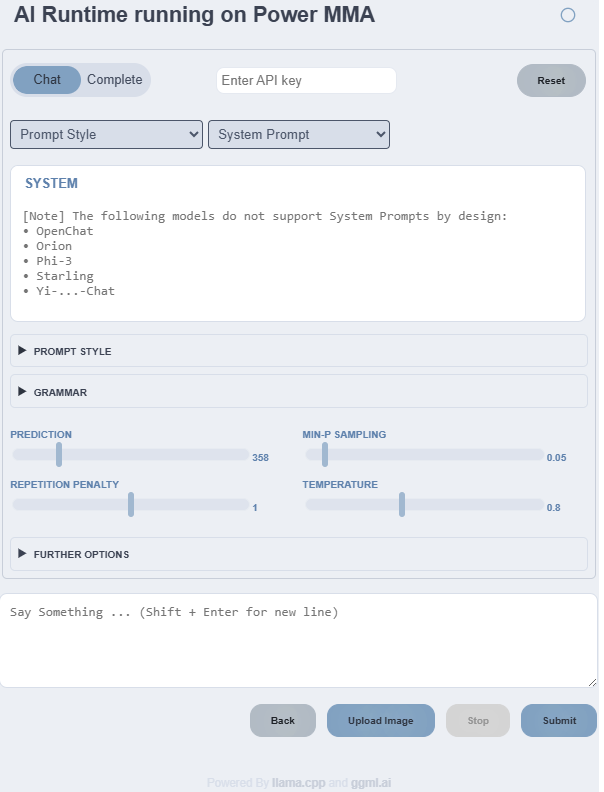Open the System Prompt dropdown
604x792 pixels.
point(298,134)
